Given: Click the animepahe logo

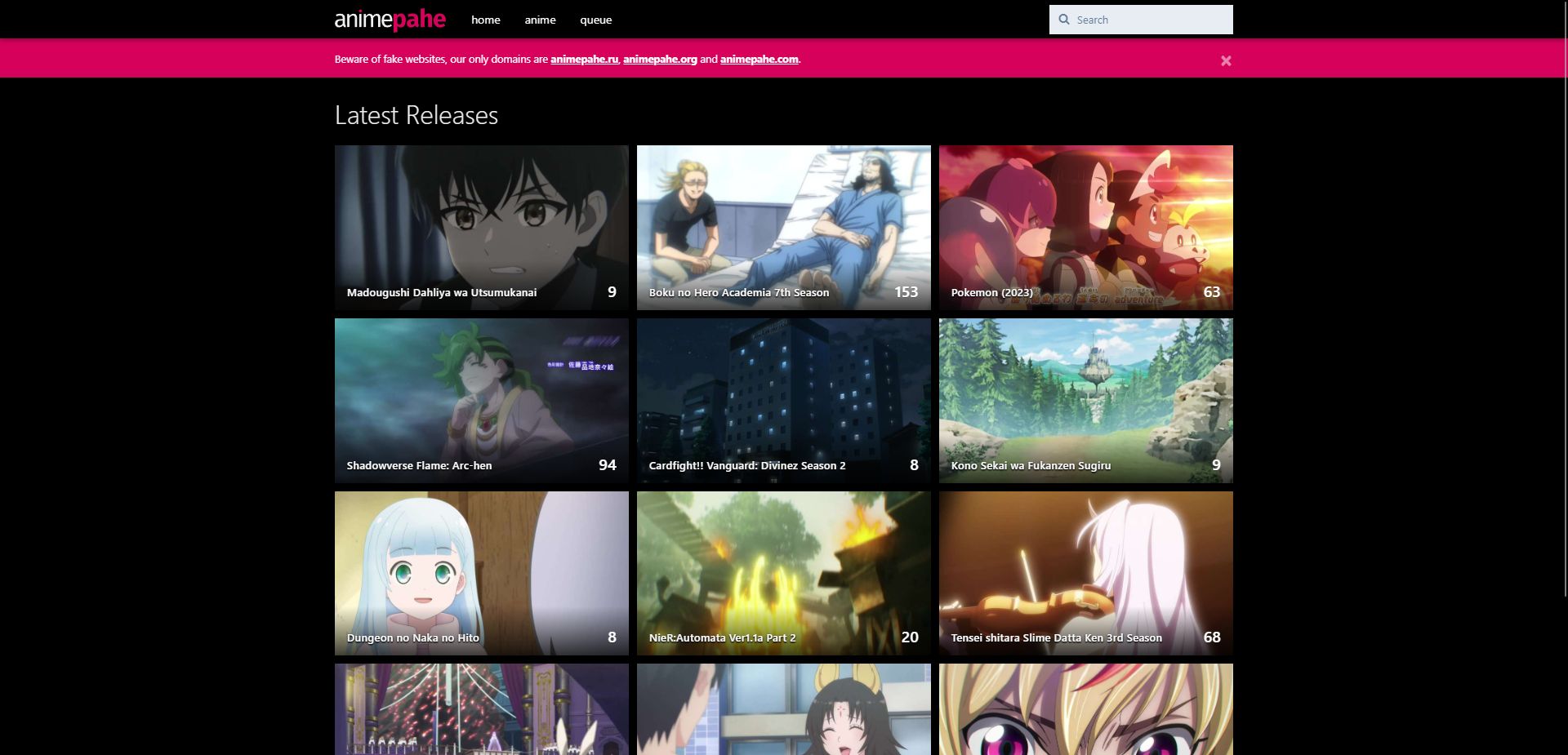Looking at the screenshot, I should pos(390,20).
